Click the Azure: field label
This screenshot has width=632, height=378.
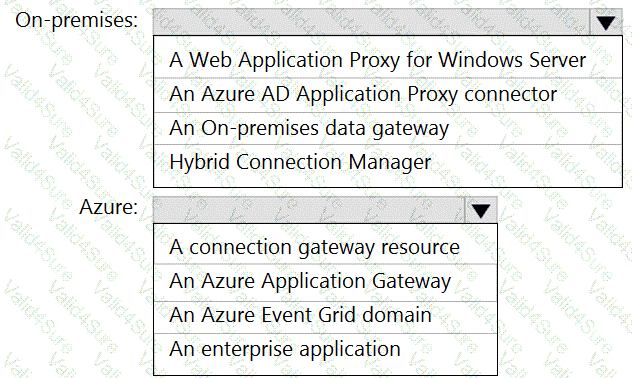[x=108, y=207]
